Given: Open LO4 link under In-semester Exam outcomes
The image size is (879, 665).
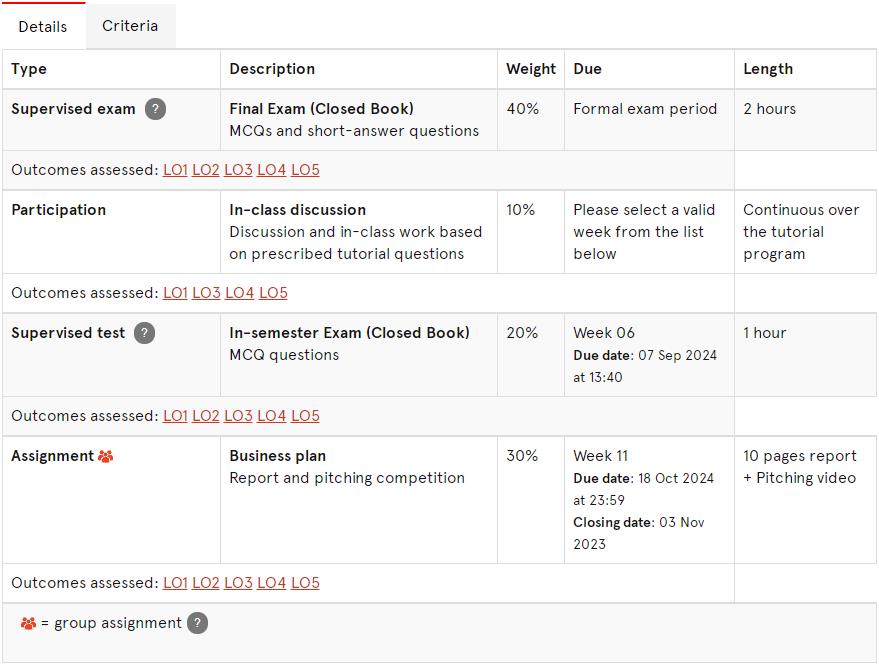Looking at the screenshot, I should [271, 416].
